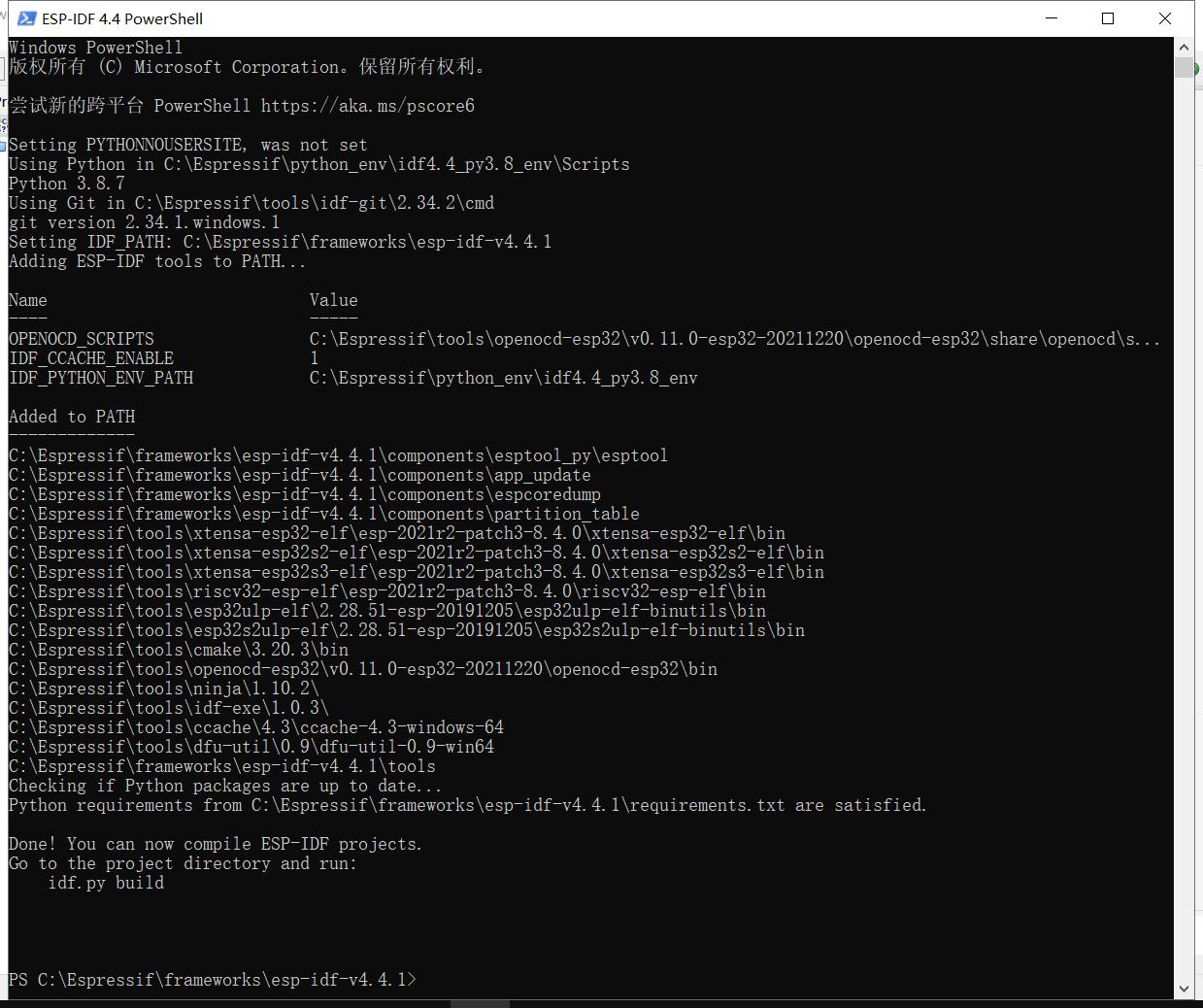The image size is (1203, 1008).
Task: Click the ccache-4.3-windows-64 path line
Action: coord(256,727)
